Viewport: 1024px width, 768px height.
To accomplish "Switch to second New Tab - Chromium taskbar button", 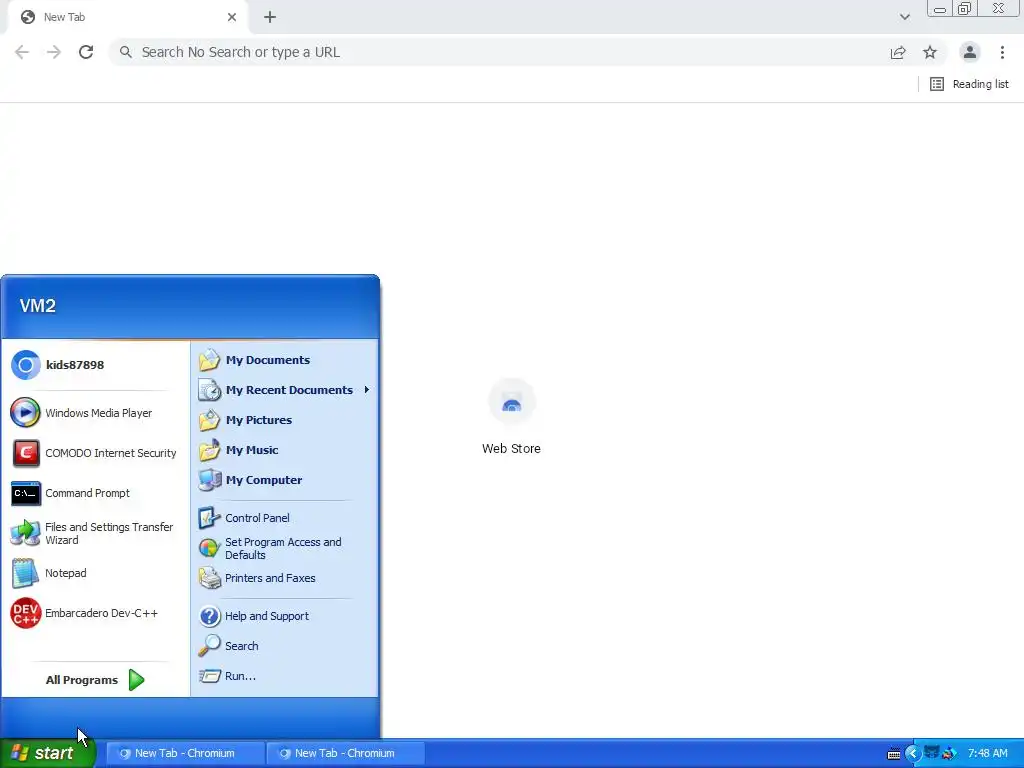I will (x=345, y=753).
